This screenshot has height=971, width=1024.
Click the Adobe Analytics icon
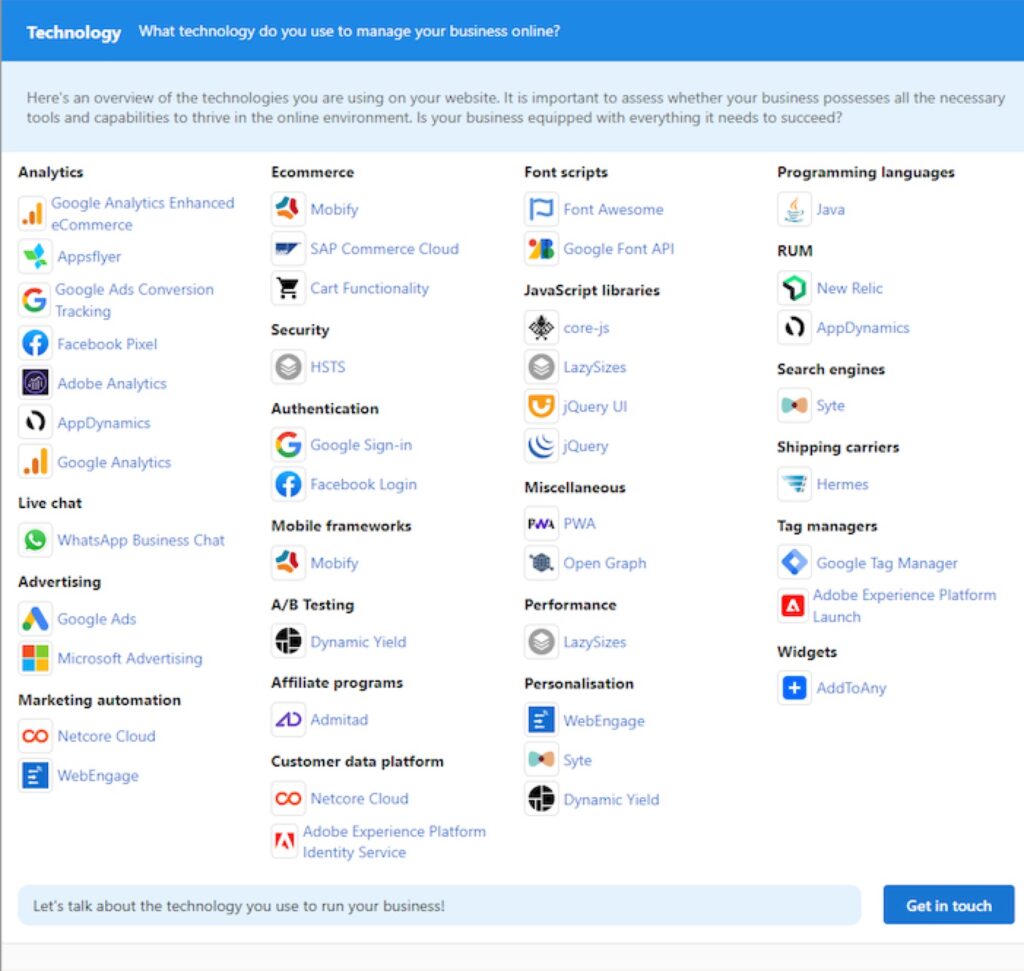coord(35,383)
